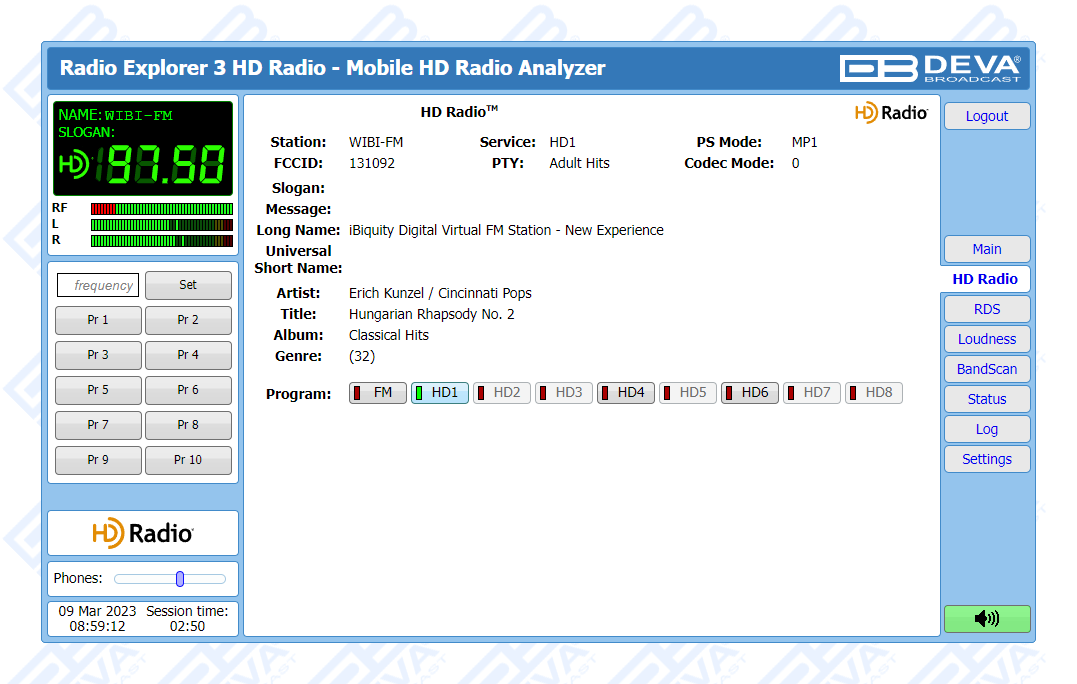Adjust the Phones volume slider

[180, 579]
